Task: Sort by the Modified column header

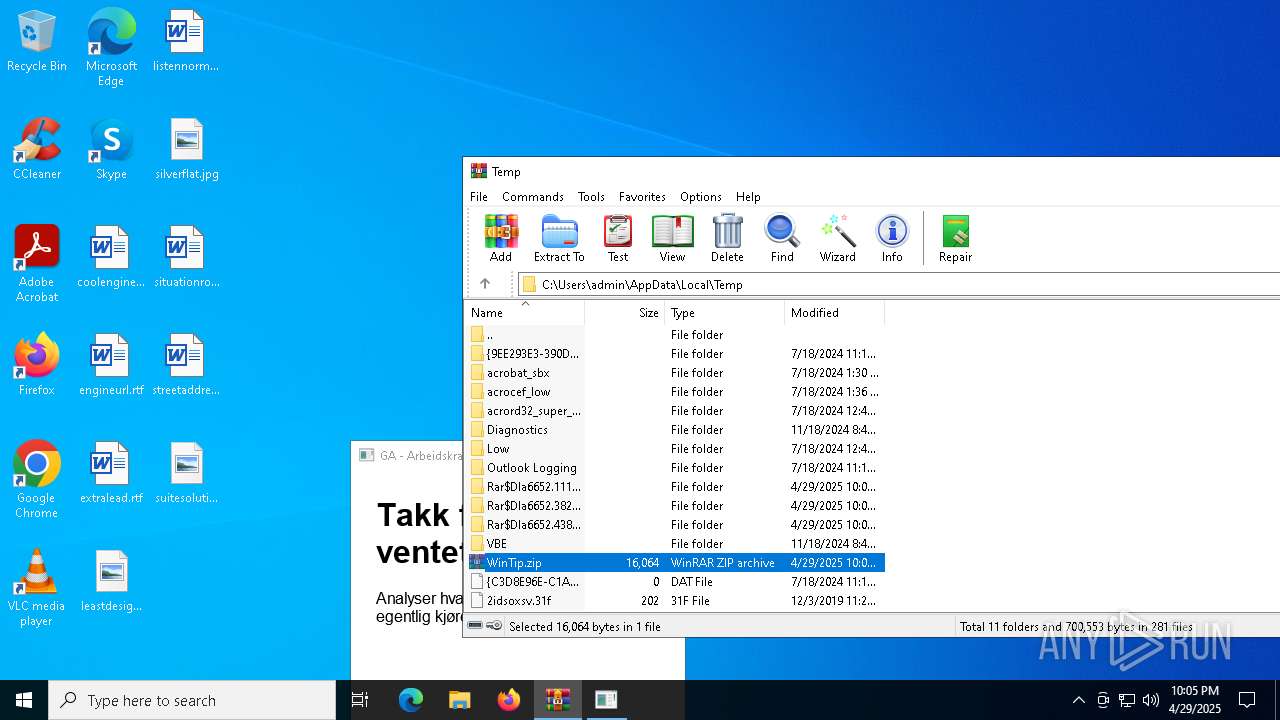Action: [x=835, y=313]
